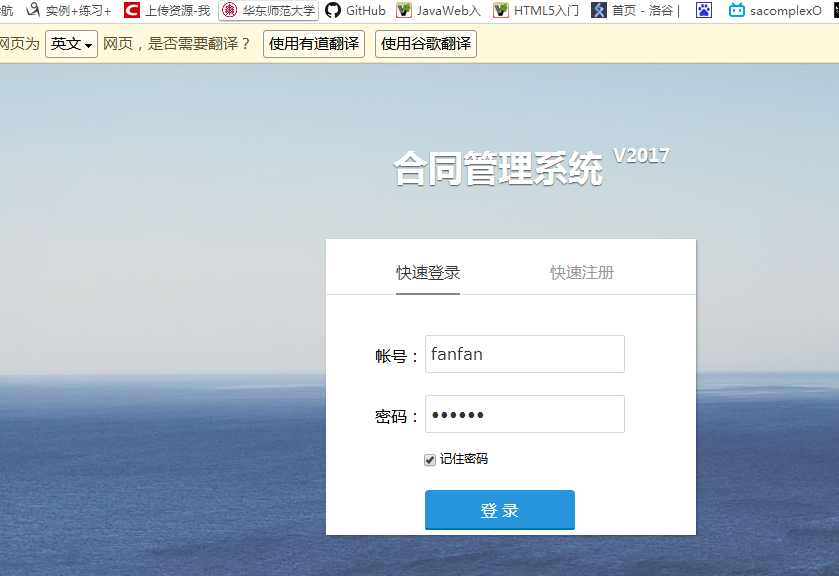The height and width of the screenshot is (576, 839).
Task: Click the sacomplexO bookmark label
Action: pos(785,11)
